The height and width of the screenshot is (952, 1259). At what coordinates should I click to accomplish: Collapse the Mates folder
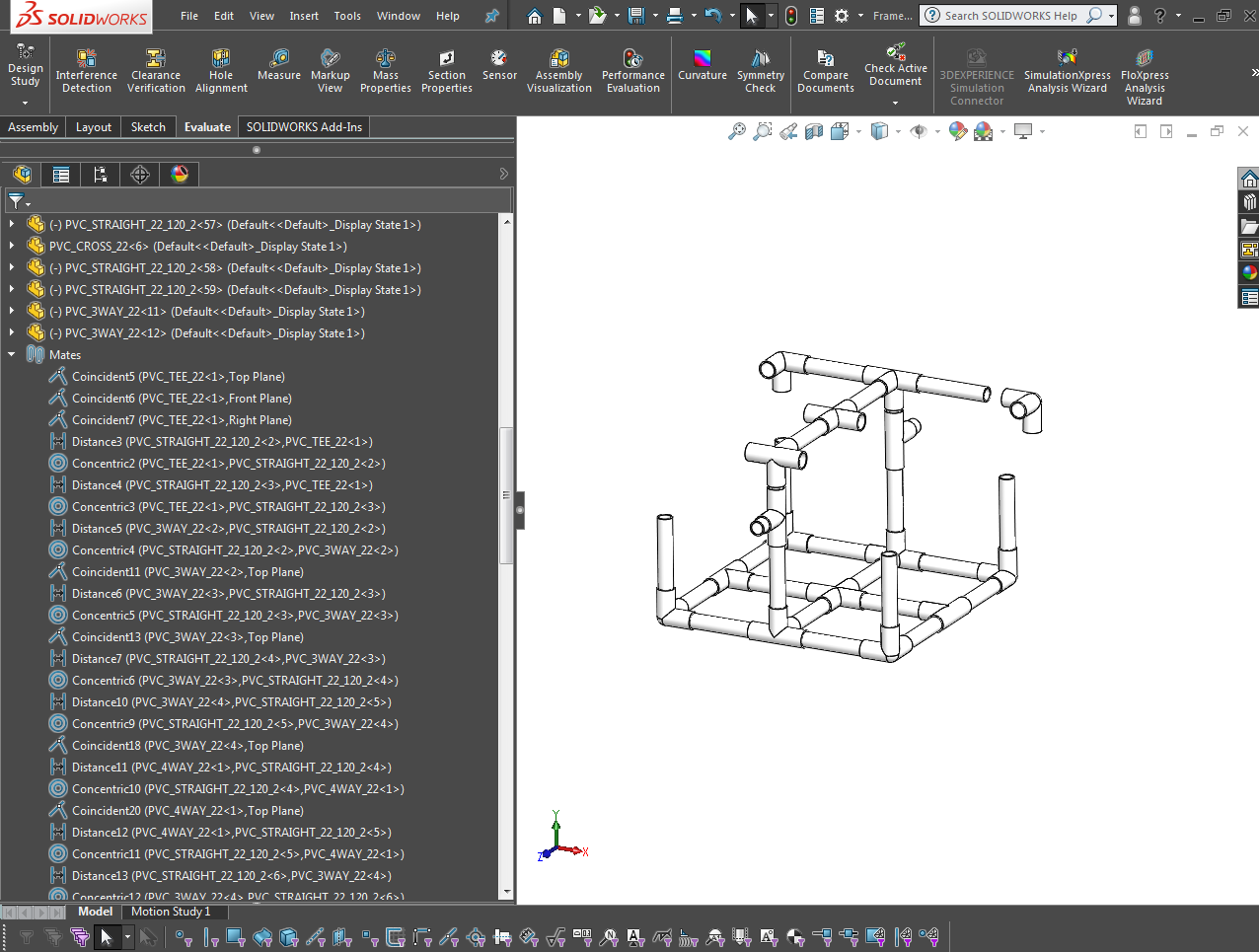(12, 355)
